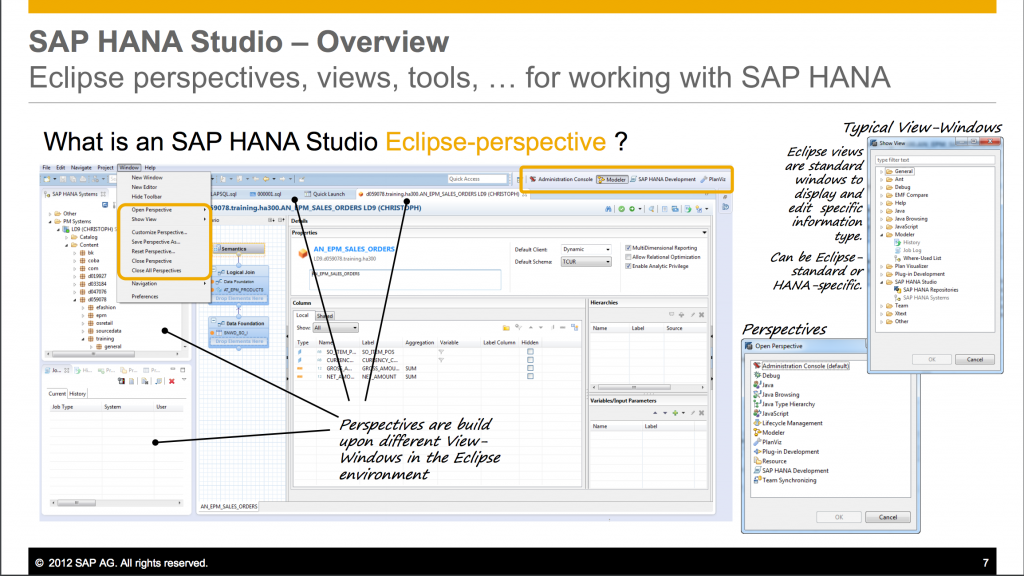Switch to PlanViz perspective in toolbar

(x=713, y=179)
